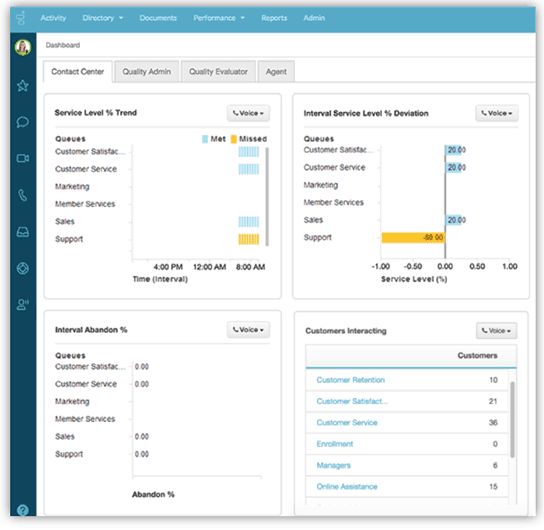Open Voice dropdown in Customers Interacting panel
544x530 pixels.
(x=496, y=331)
